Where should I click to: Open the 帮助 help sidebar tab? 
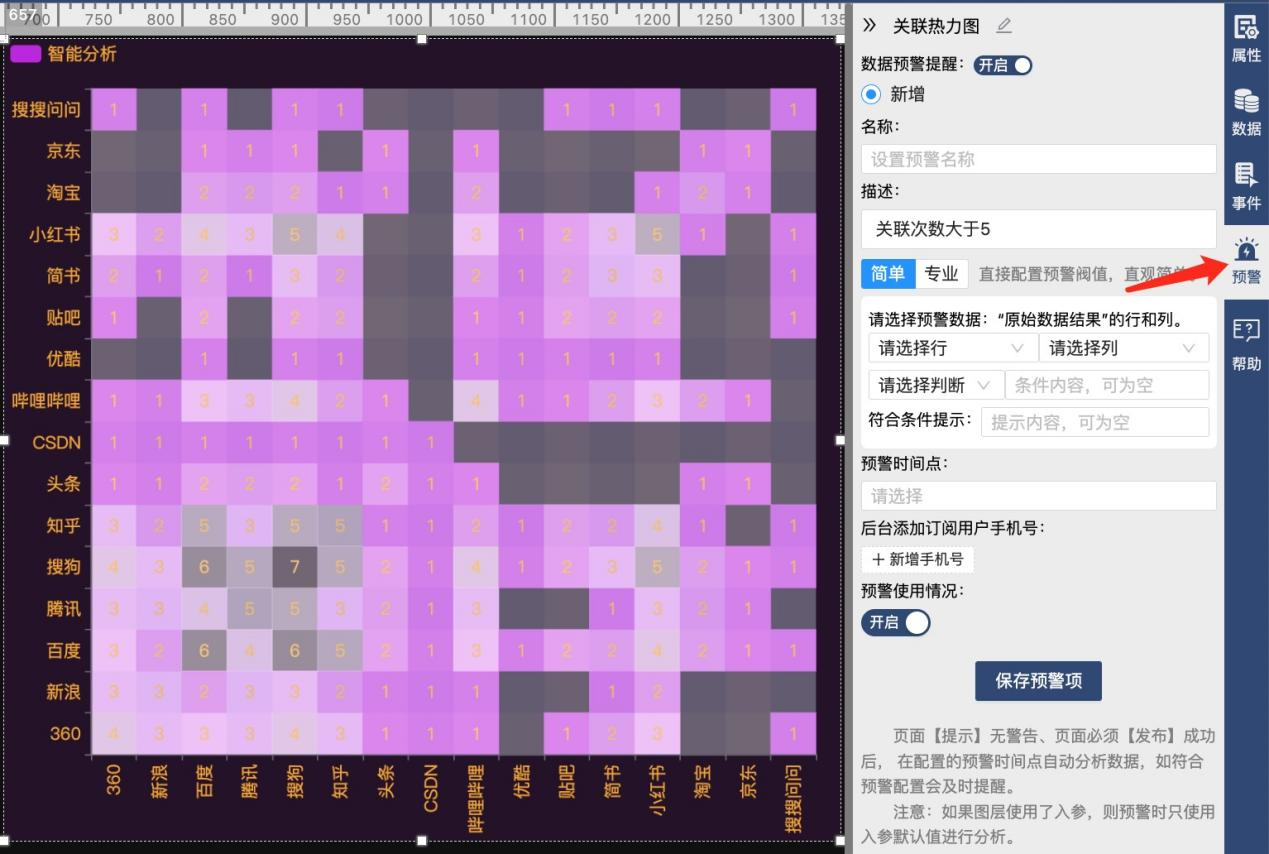[1246, 344]
